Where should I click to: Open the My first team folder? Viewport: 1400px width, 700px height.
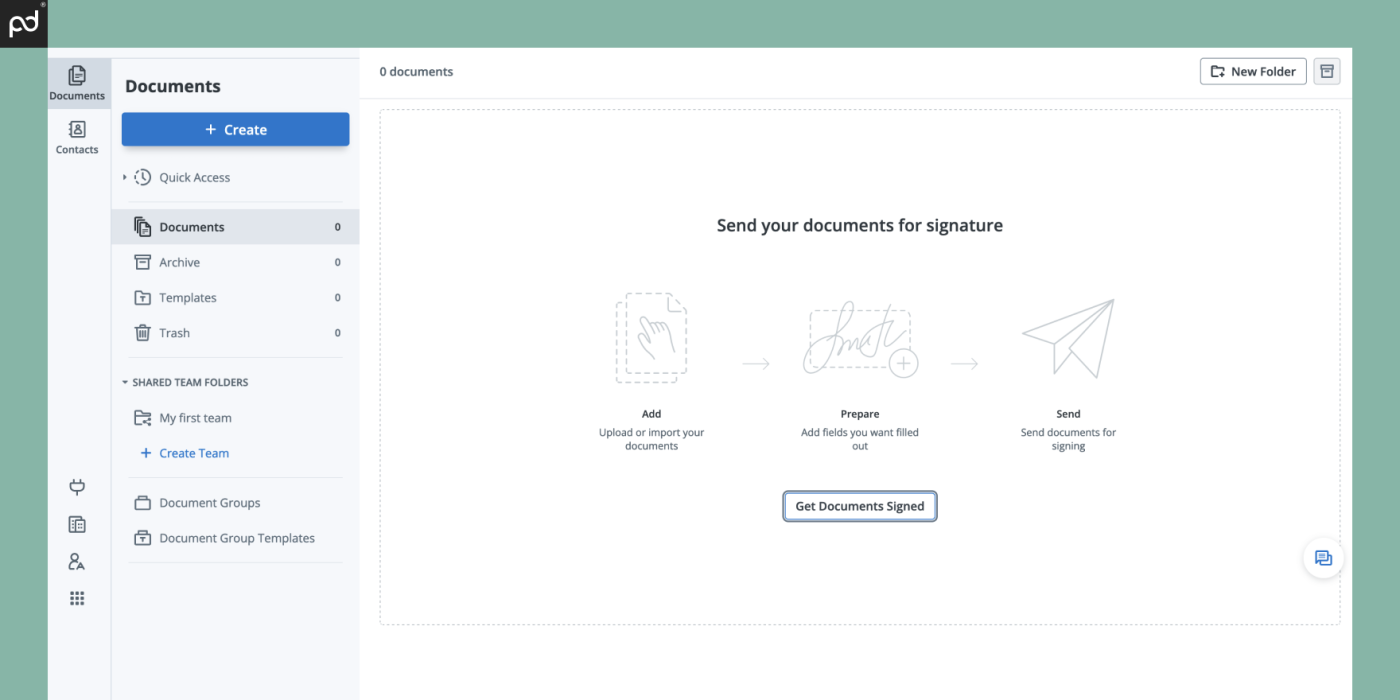click(195, 417)
